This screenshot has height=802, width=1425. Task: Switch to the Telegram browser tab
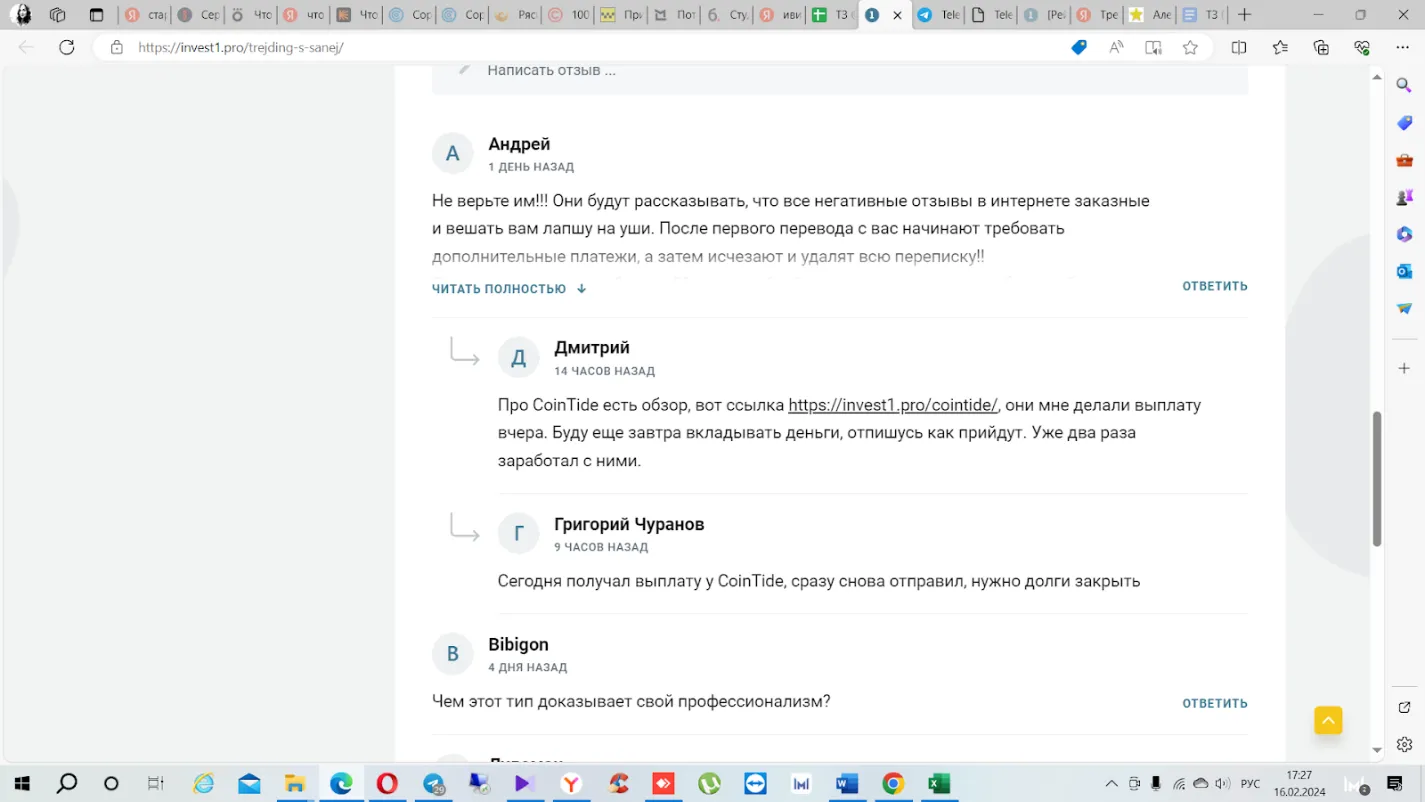[937, 15]
